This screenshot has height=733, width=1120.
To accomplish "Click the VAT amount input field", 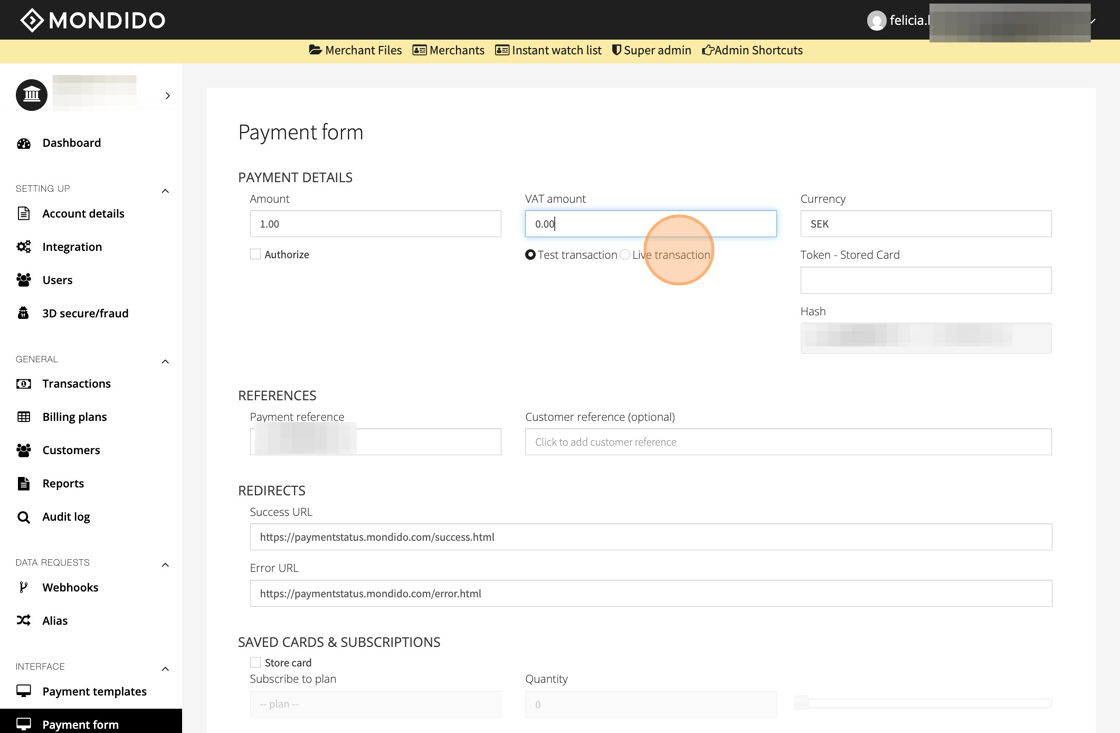I will [651, 224].
